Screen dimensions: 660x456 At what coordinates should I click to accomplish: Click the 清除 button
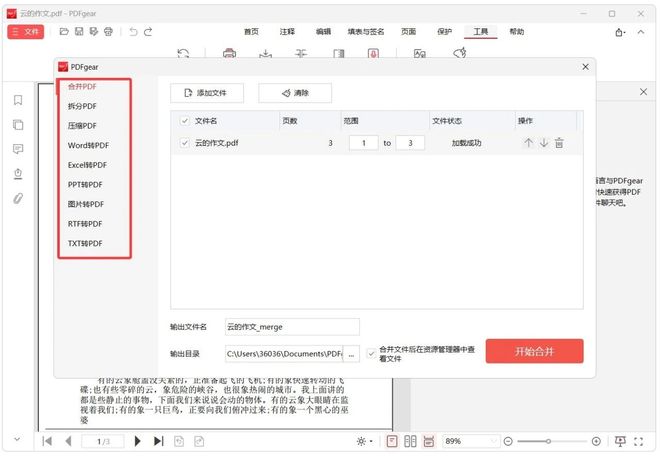295,93
